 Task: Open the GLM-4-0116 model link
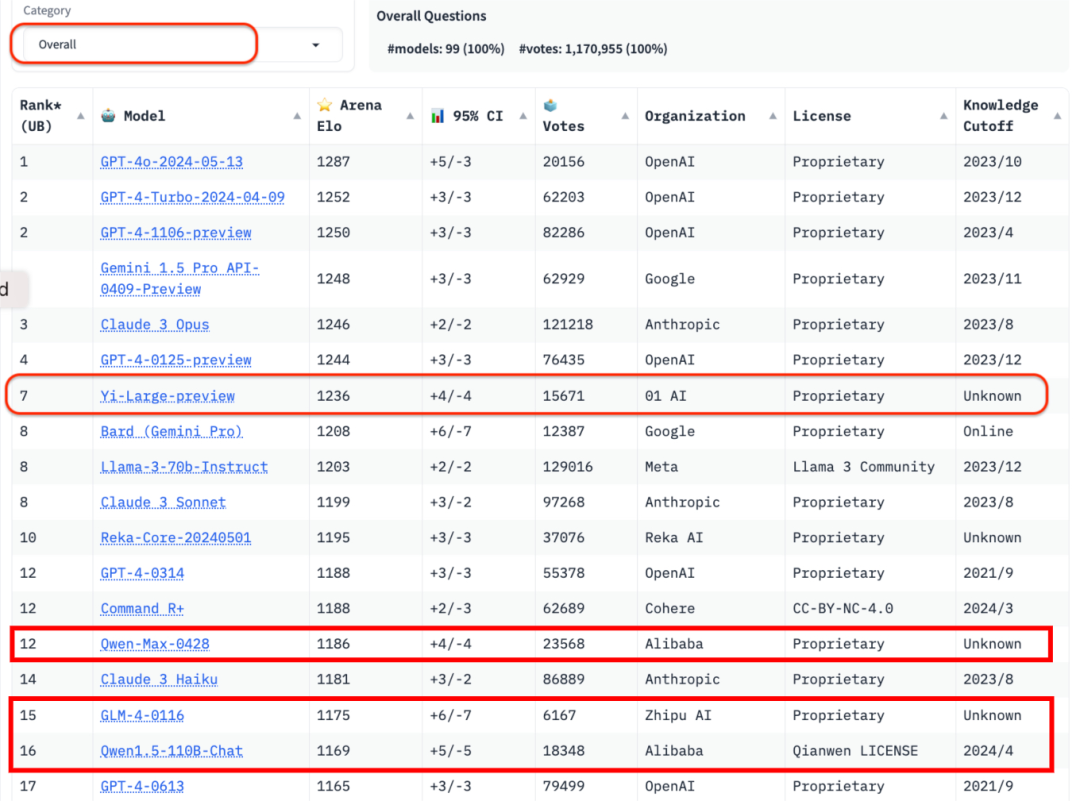click(x=143, y=716)
